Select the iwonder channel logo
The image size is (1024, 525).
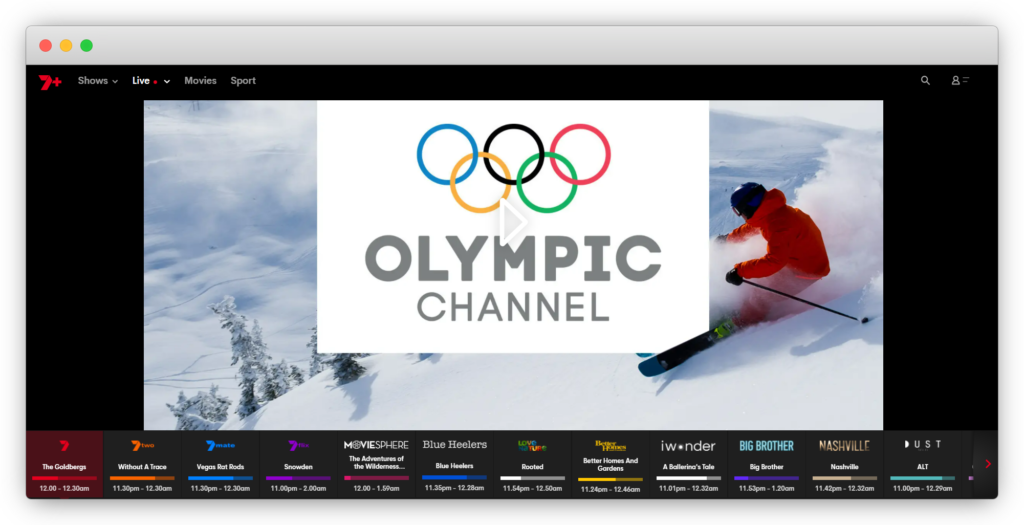688,446
